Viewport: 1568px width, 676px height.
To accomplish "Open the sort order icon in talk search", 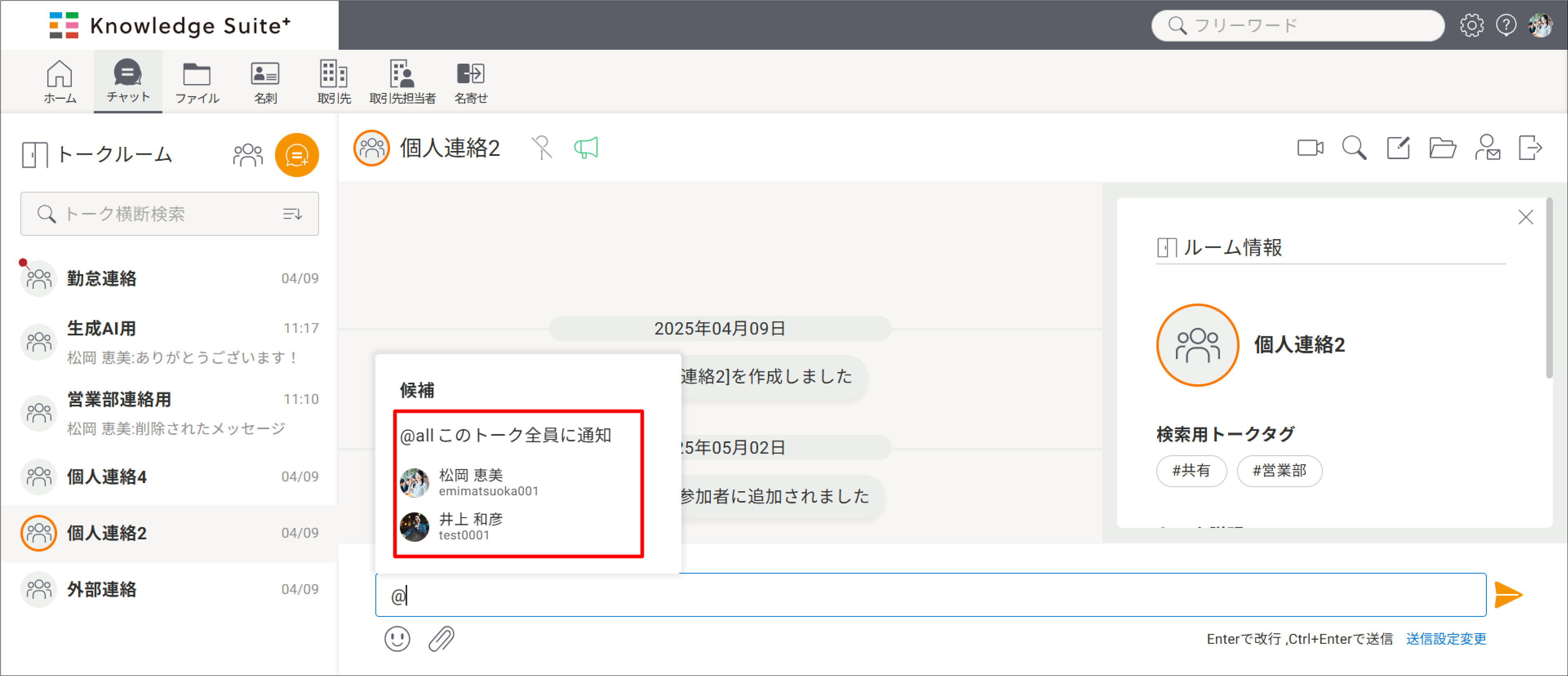I will [292, 214].
